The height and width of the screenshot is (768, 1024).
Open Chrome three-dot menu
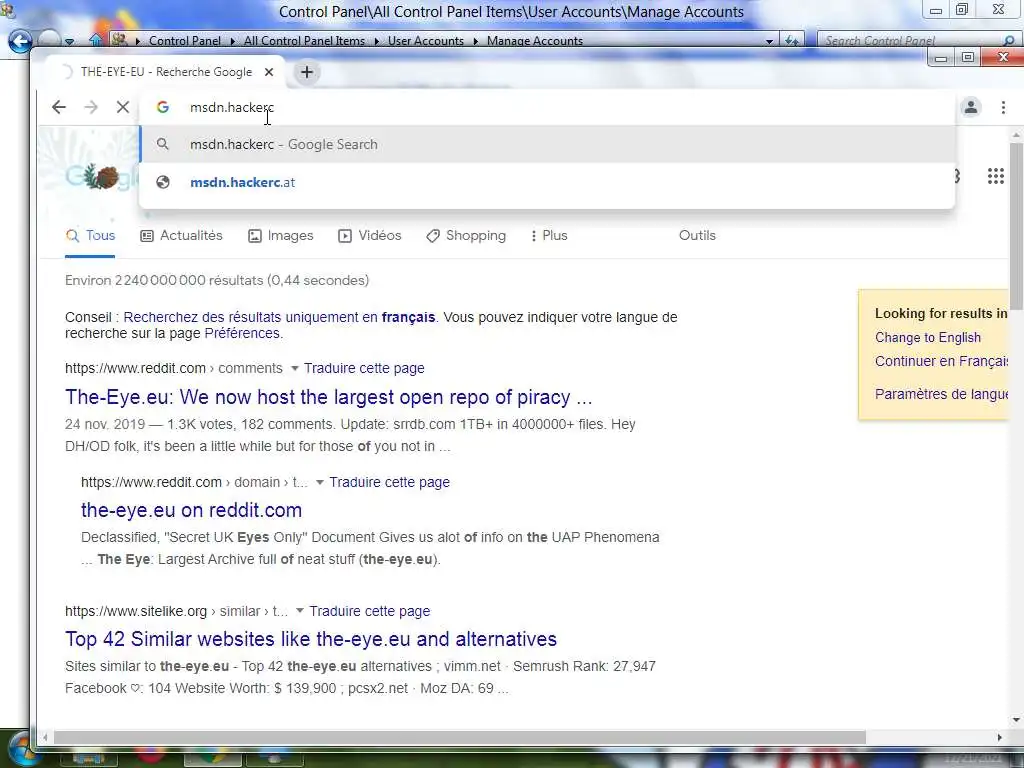(1003, 107)
